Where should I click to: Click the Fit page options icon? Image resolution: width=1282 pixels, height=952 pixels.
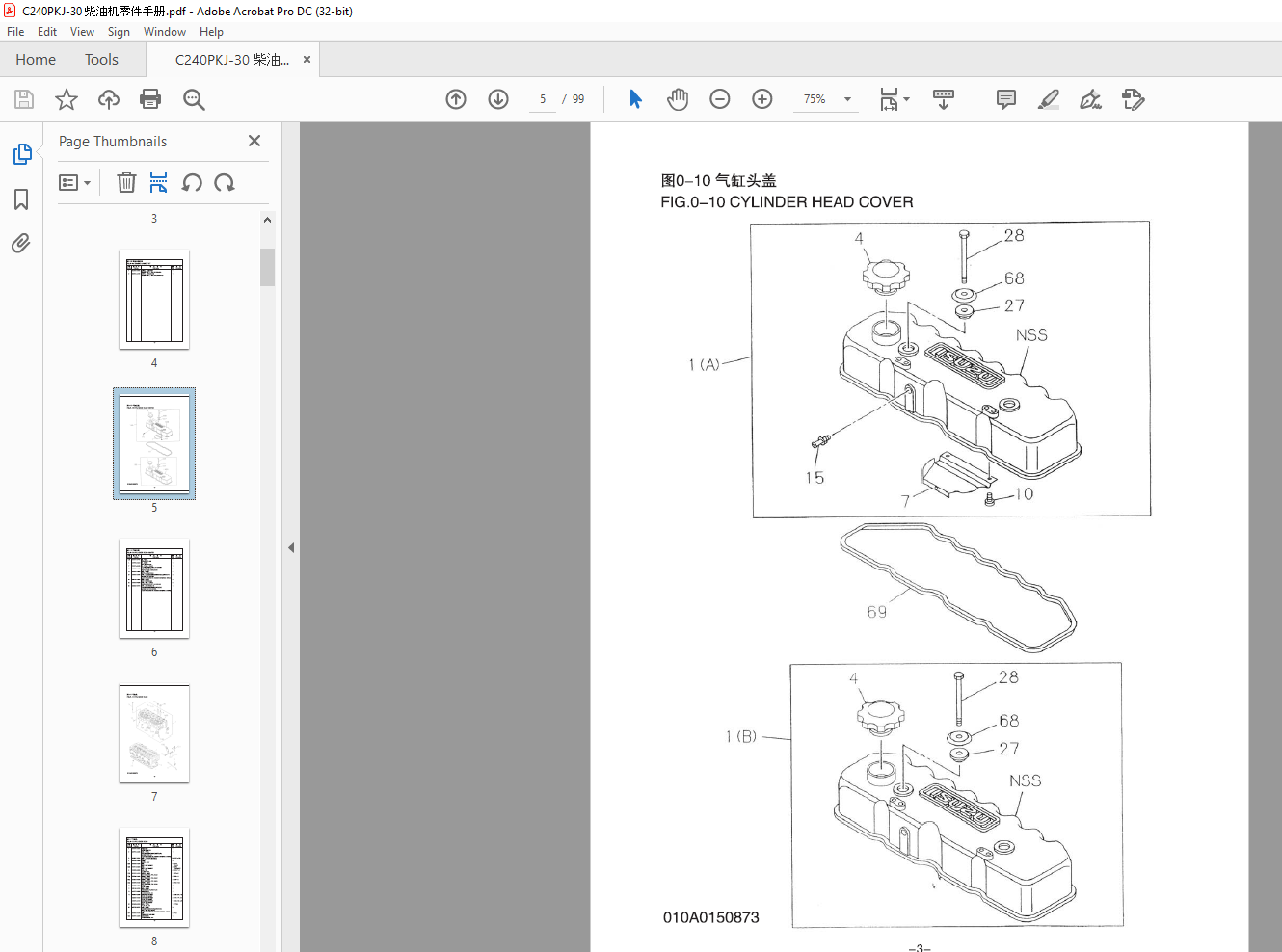pos(889,99)
